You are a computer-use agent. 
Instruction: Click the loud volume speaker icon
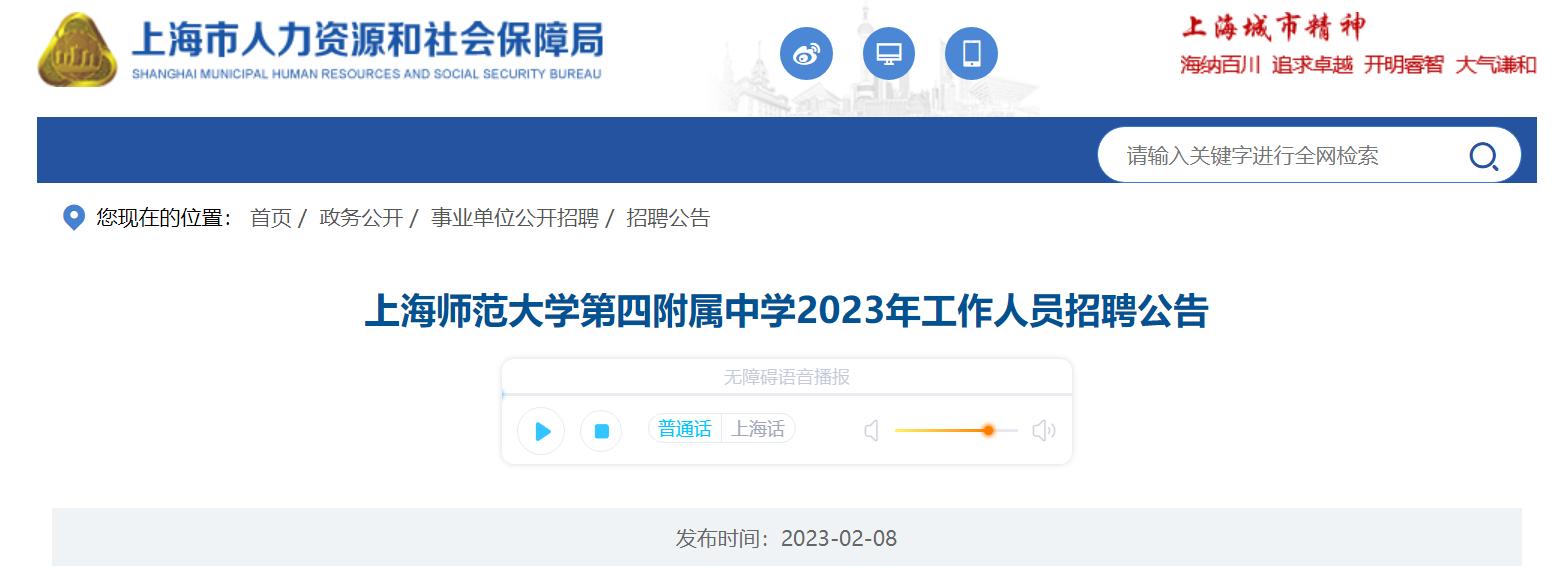pyautogui.click(x=1043, y=431)
